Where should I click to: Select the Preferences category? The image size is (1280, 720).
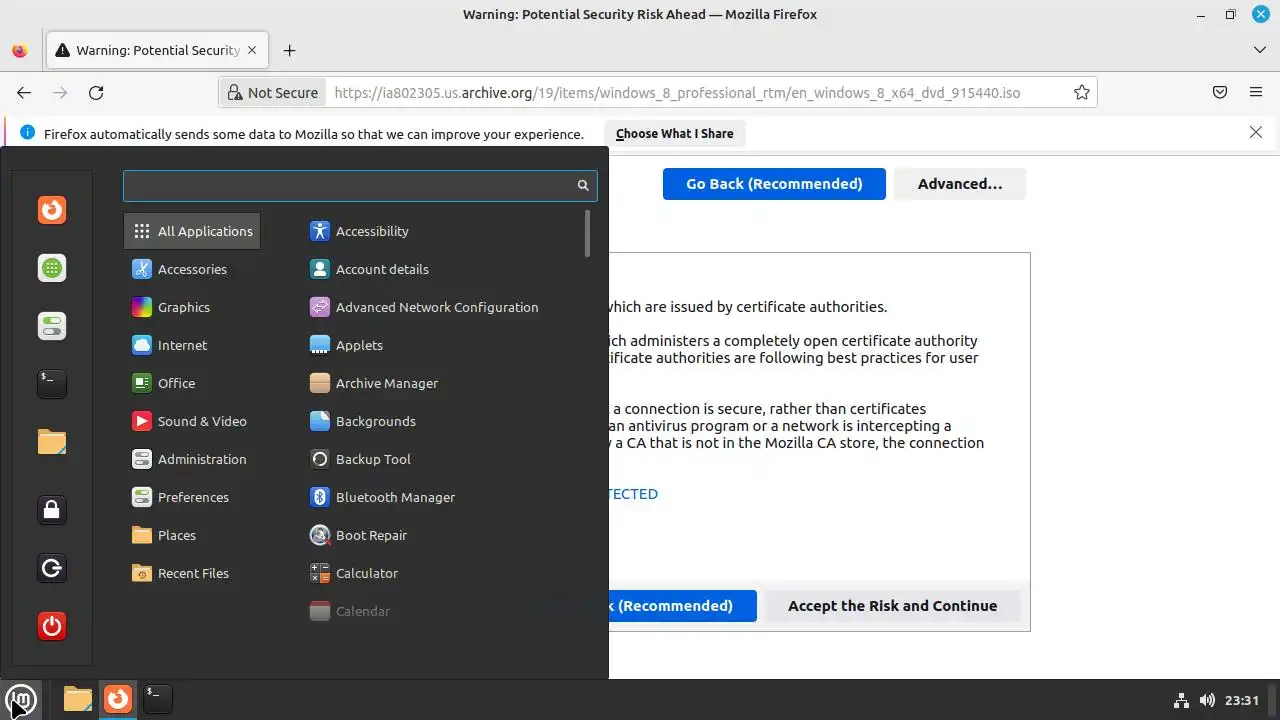point(192,497)
